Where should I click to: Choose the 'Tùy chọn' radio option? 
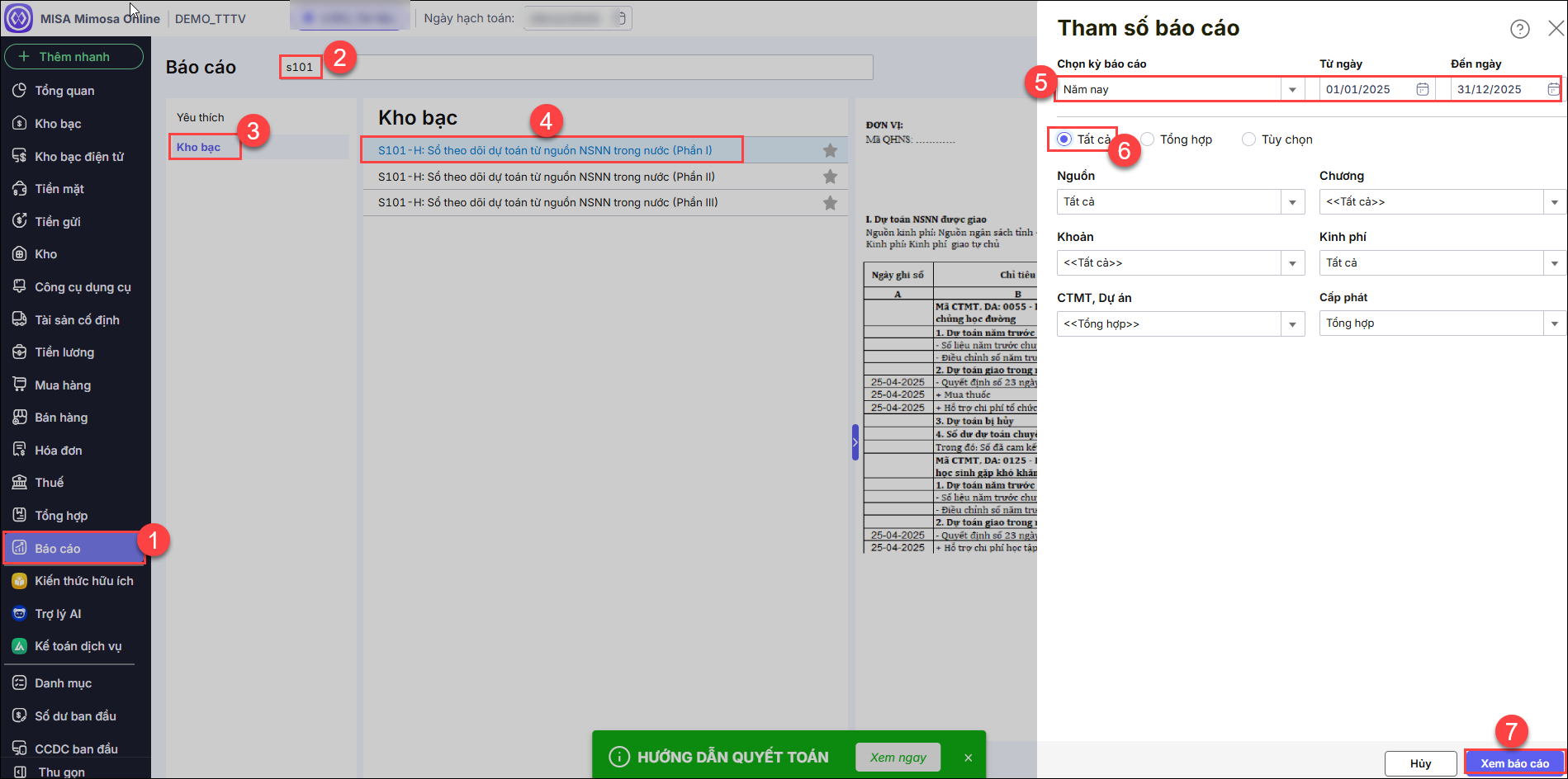point(1248,139)
